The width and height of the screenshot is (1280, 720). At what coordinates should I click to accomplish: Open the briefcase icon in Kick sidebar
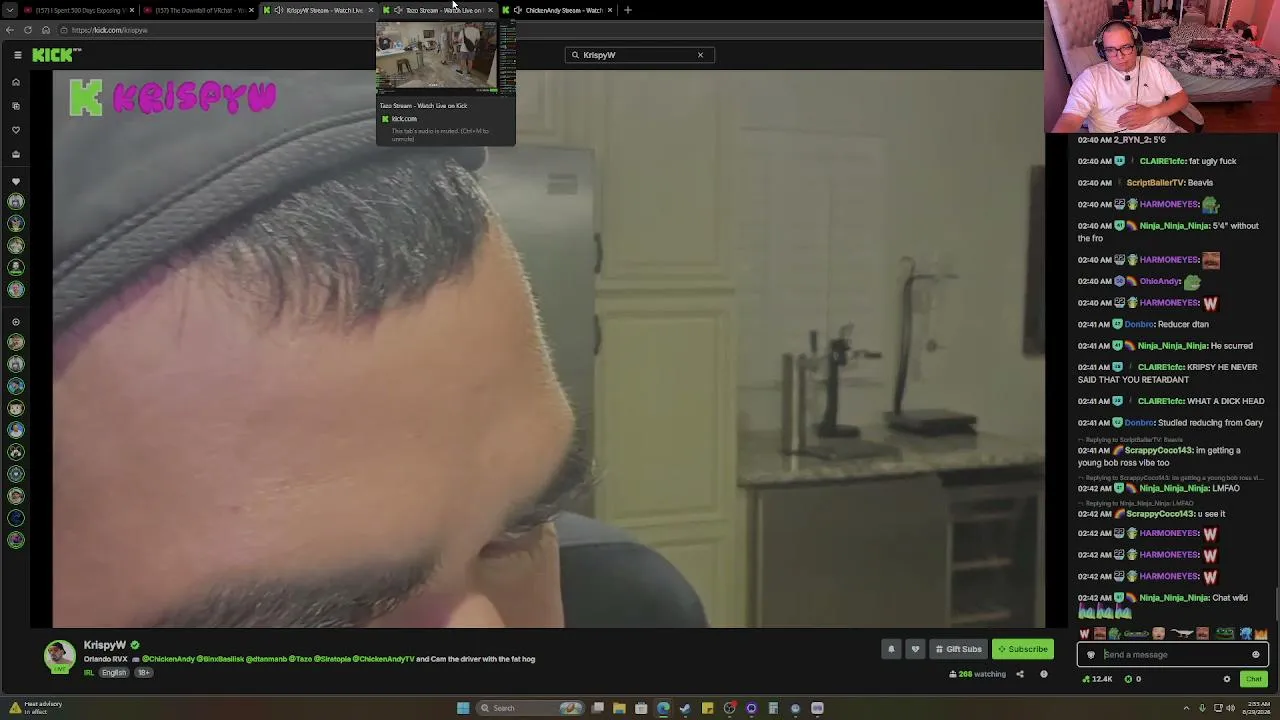(16, 155)
